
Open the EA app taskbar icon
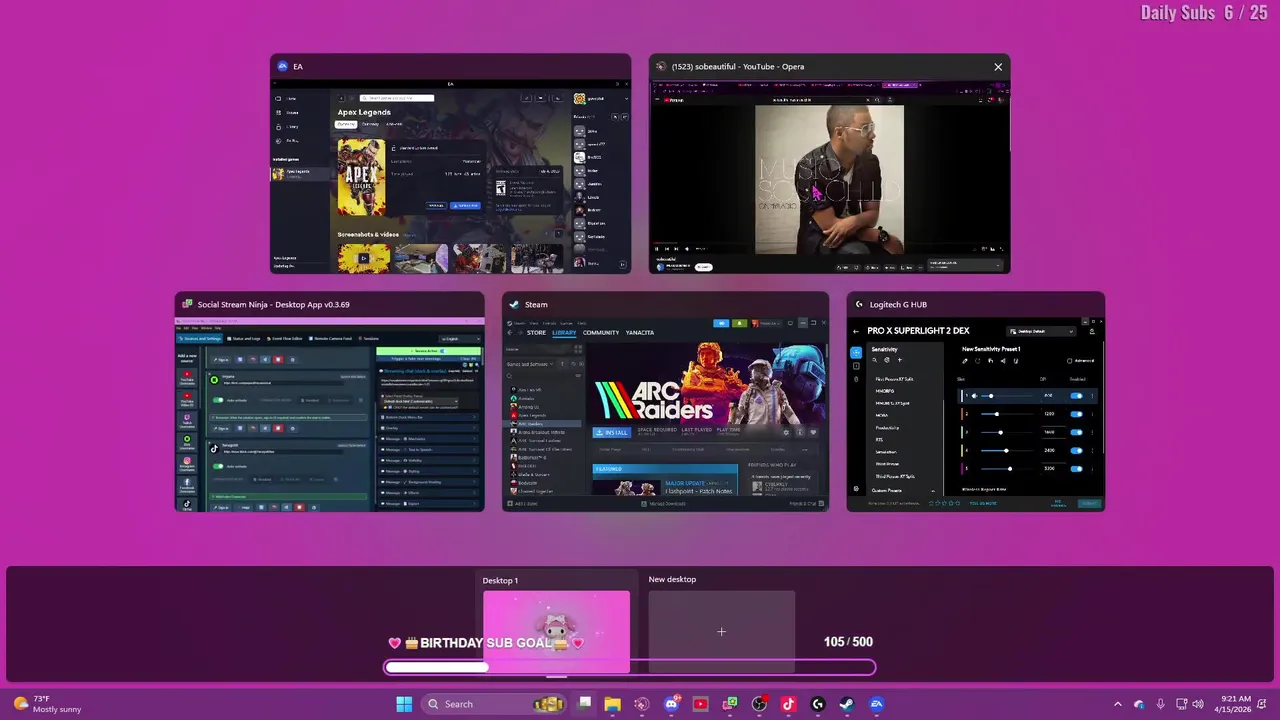coord(876,704)
